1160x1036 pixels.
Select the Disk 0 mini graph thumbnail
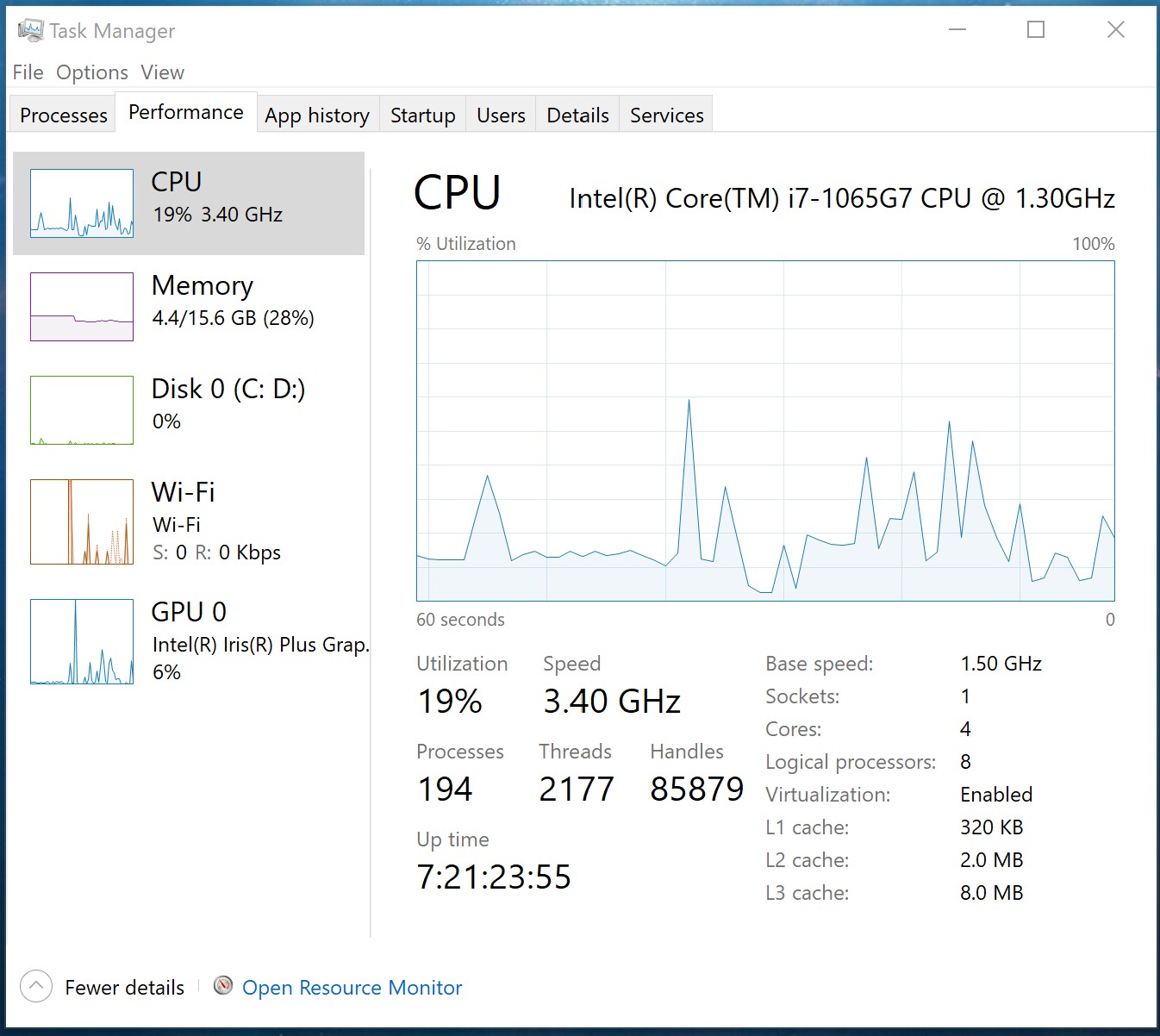(82, 410)
